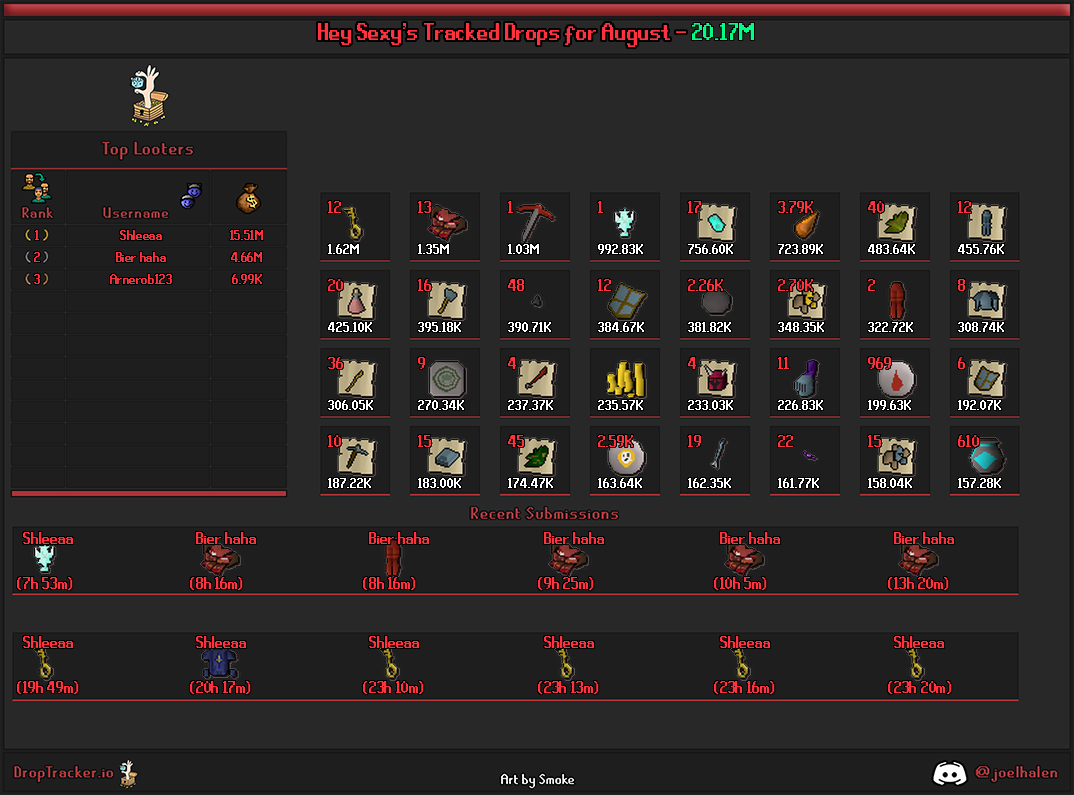Select Shleeaa's key submission from 23h 16m

745,665
